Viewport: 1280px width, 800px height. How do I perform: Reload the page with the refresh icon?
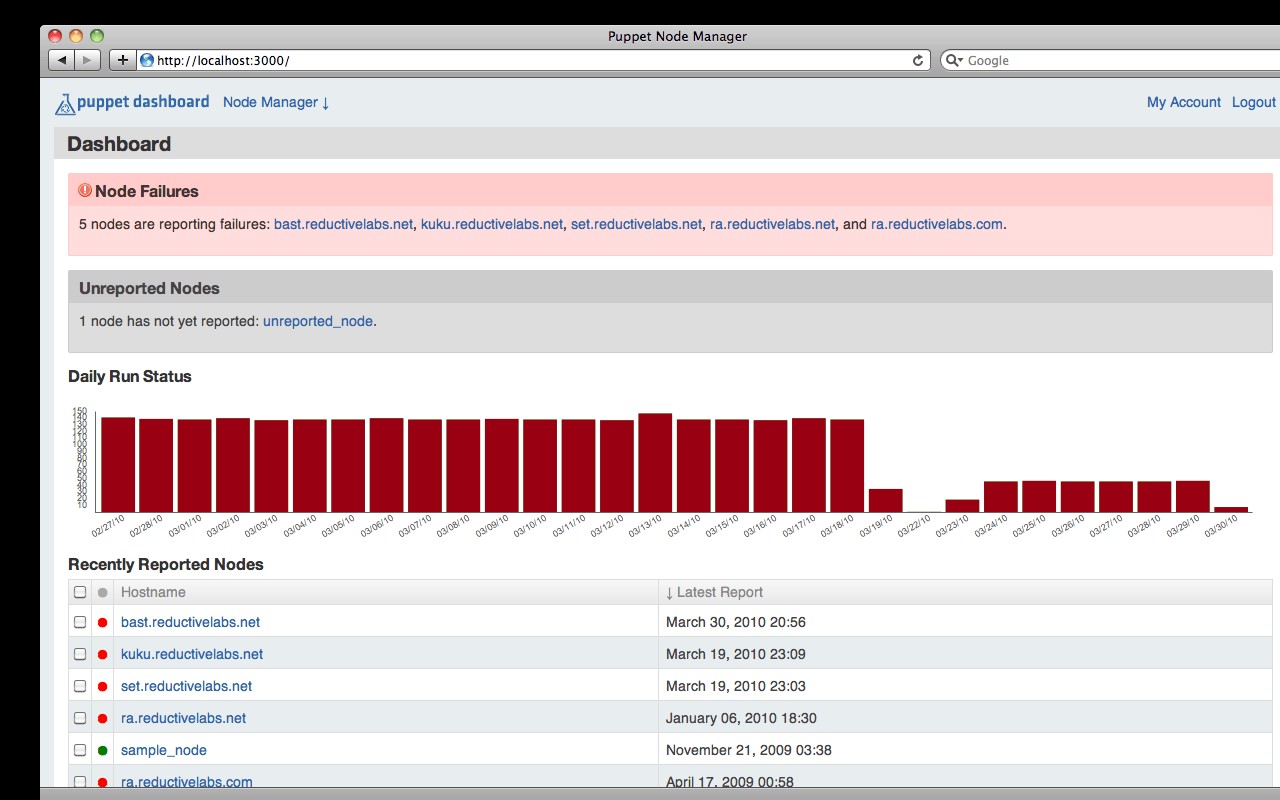(x=917, y=60)
